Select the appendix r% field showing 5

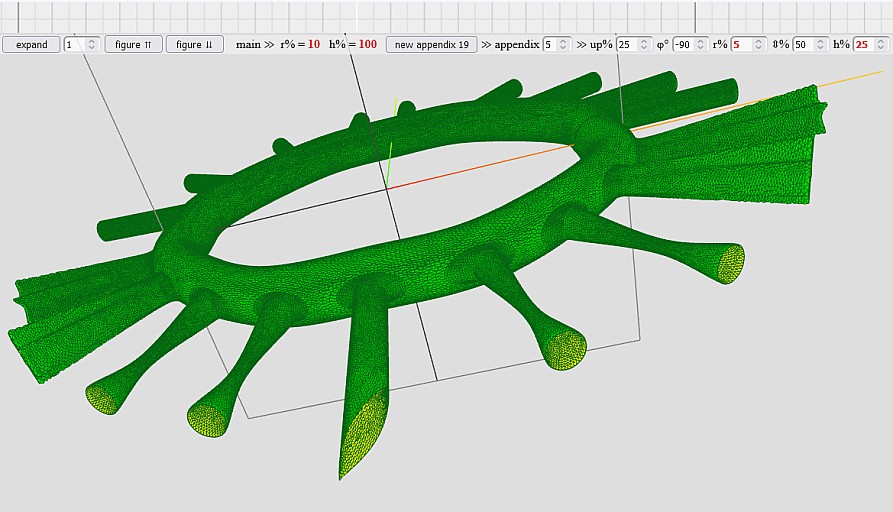coord(742,45)
